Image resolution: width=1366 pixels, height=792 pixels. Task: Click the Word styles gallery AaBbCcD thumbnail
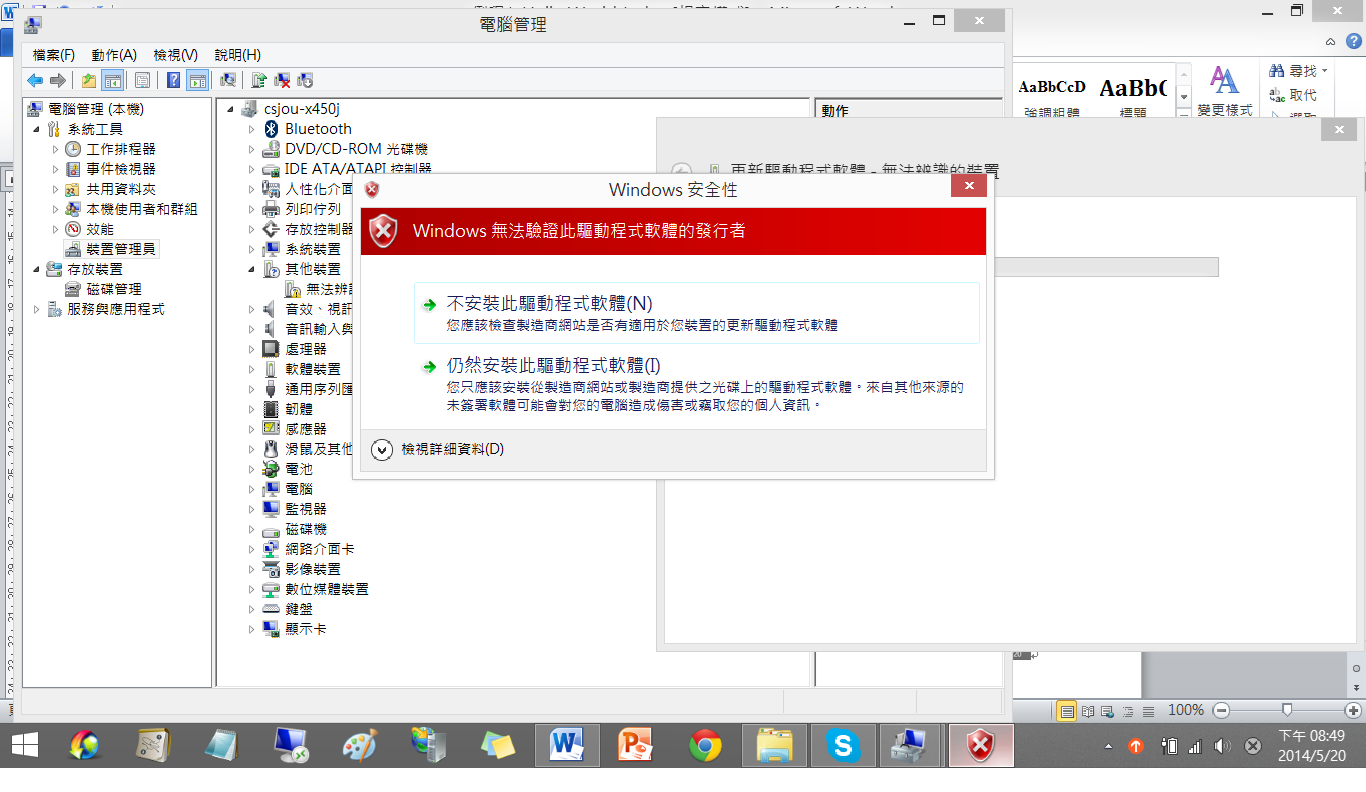point(1053,92)
